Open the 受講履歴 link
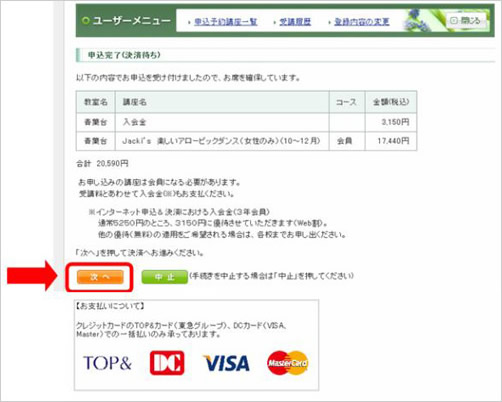The height and width of the screenshot is (402, 502). (295, 22)
